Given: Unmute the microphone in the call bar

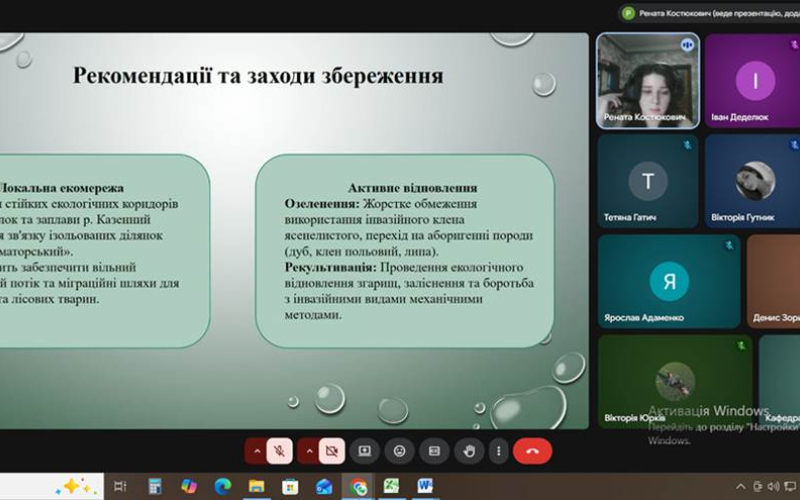Looking at the screenshot, I should [279, 451].
